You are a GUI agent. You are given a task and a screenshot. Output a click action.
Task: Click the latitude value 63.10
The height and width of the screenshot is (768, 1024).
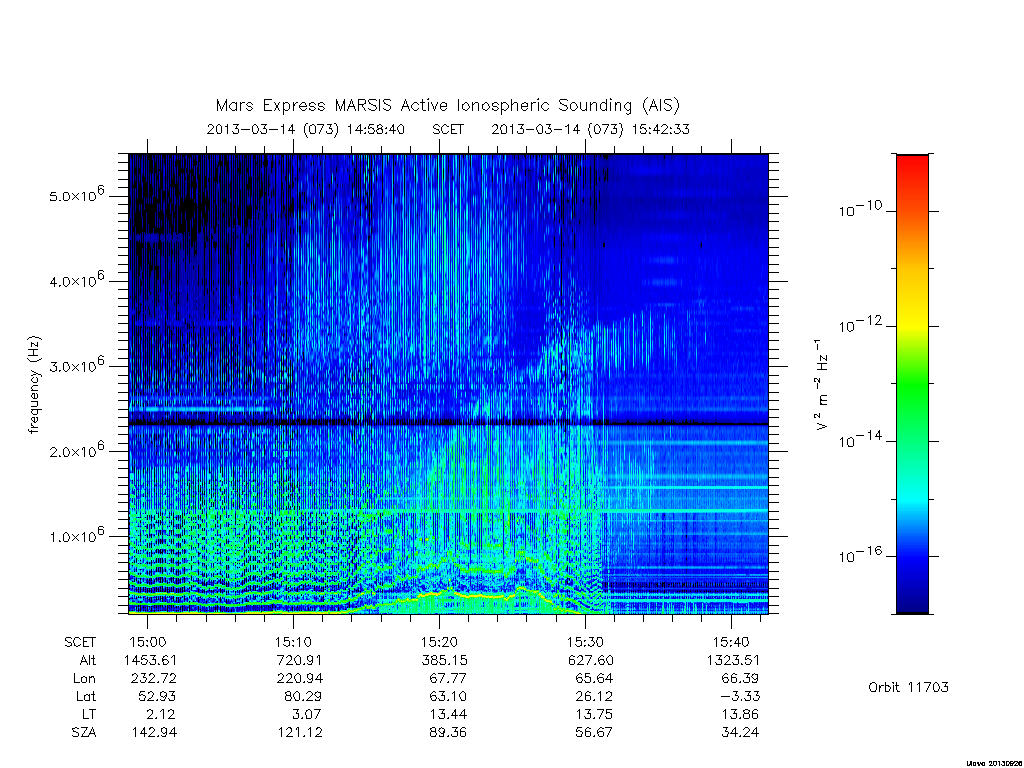(448, 696)
